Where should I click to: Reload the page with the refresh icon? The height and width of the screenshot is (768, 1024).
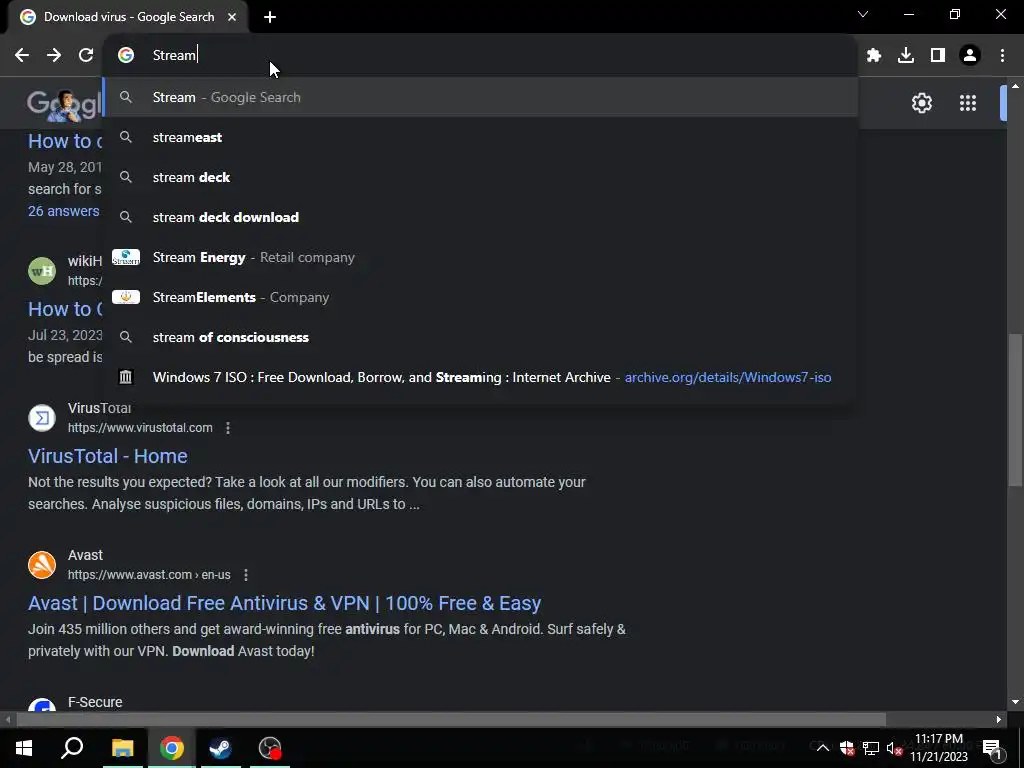point(86,56)
